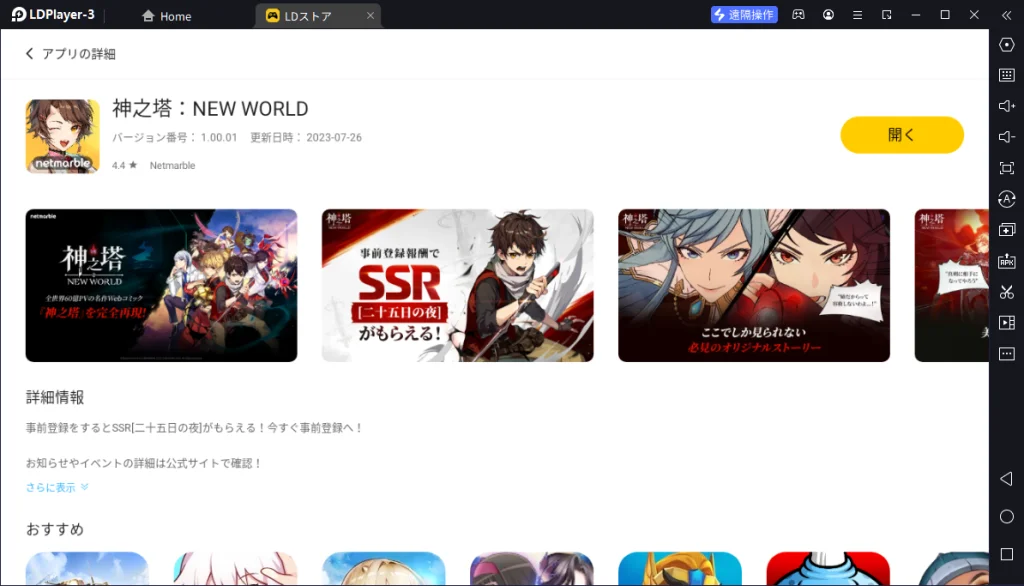Image resolution: width=1024 pixels, height=586 pixels.
Task: Open the first 神之塔 NEW WORLD screenshot
Action: 161,285
